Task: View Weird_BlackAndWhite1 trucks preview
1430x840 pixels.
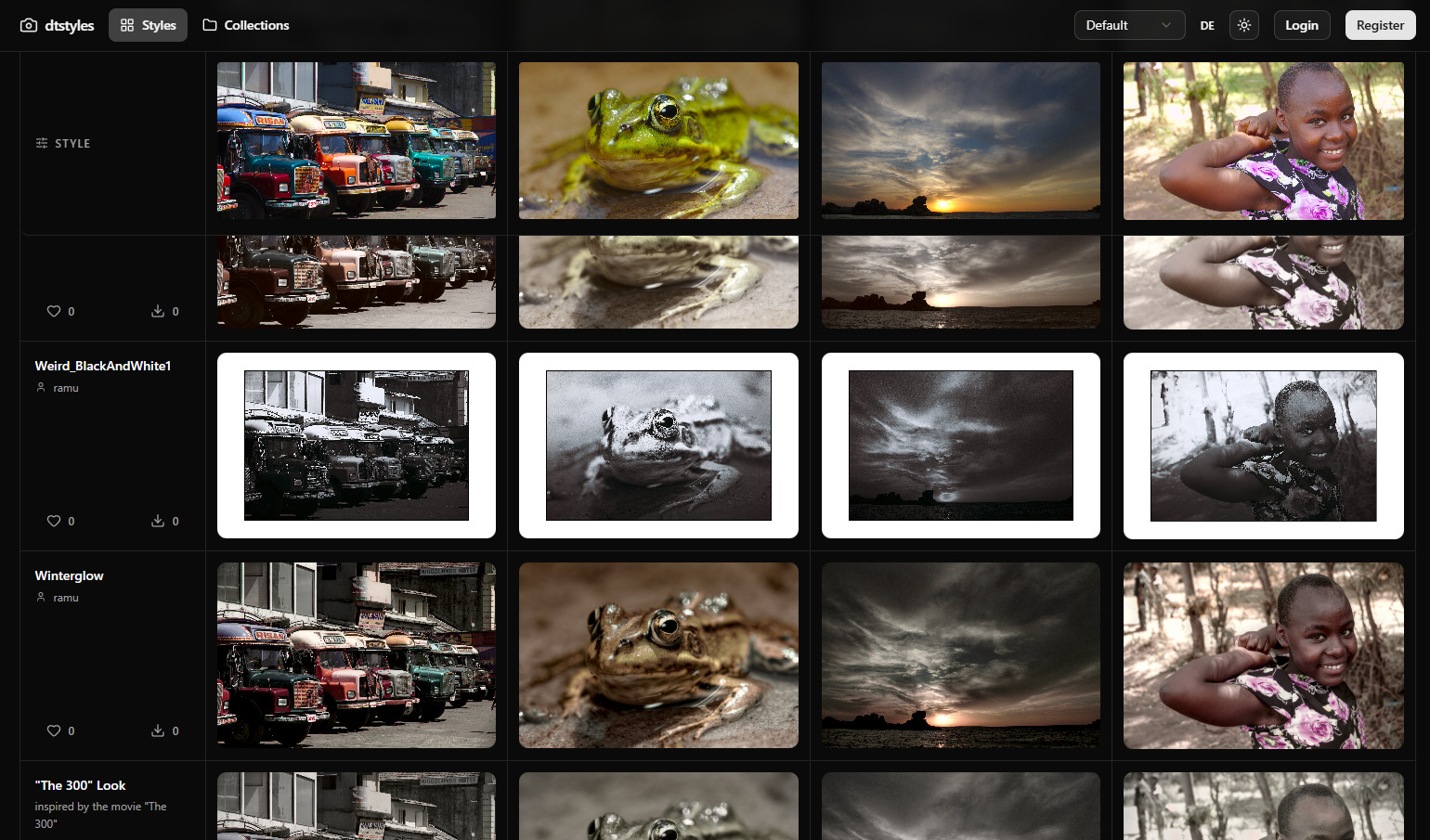Action: click(x=357, y=446)
